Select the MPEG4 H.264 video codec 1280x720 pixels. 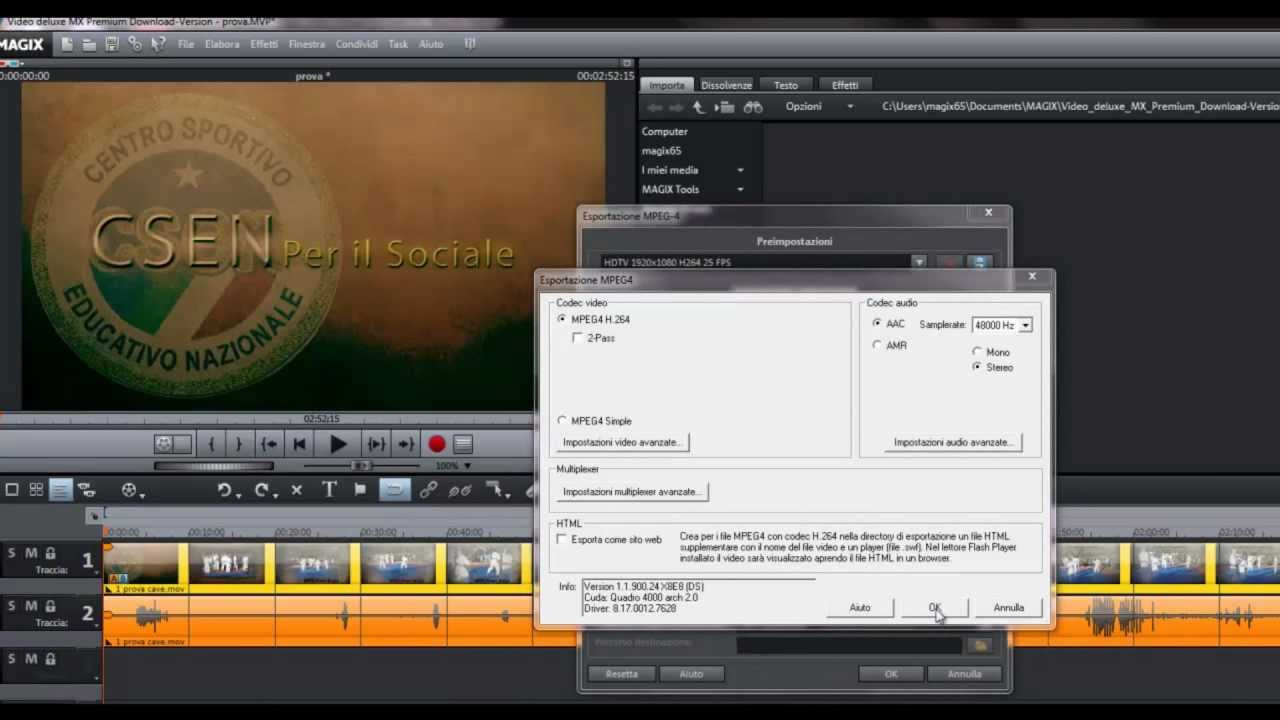(562, 319)
